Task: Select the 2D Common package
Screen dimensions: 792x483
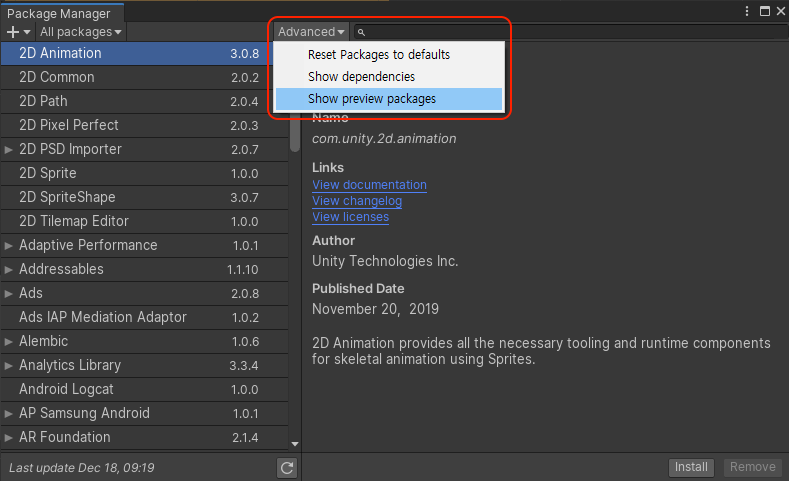Action: pos(144,77)
